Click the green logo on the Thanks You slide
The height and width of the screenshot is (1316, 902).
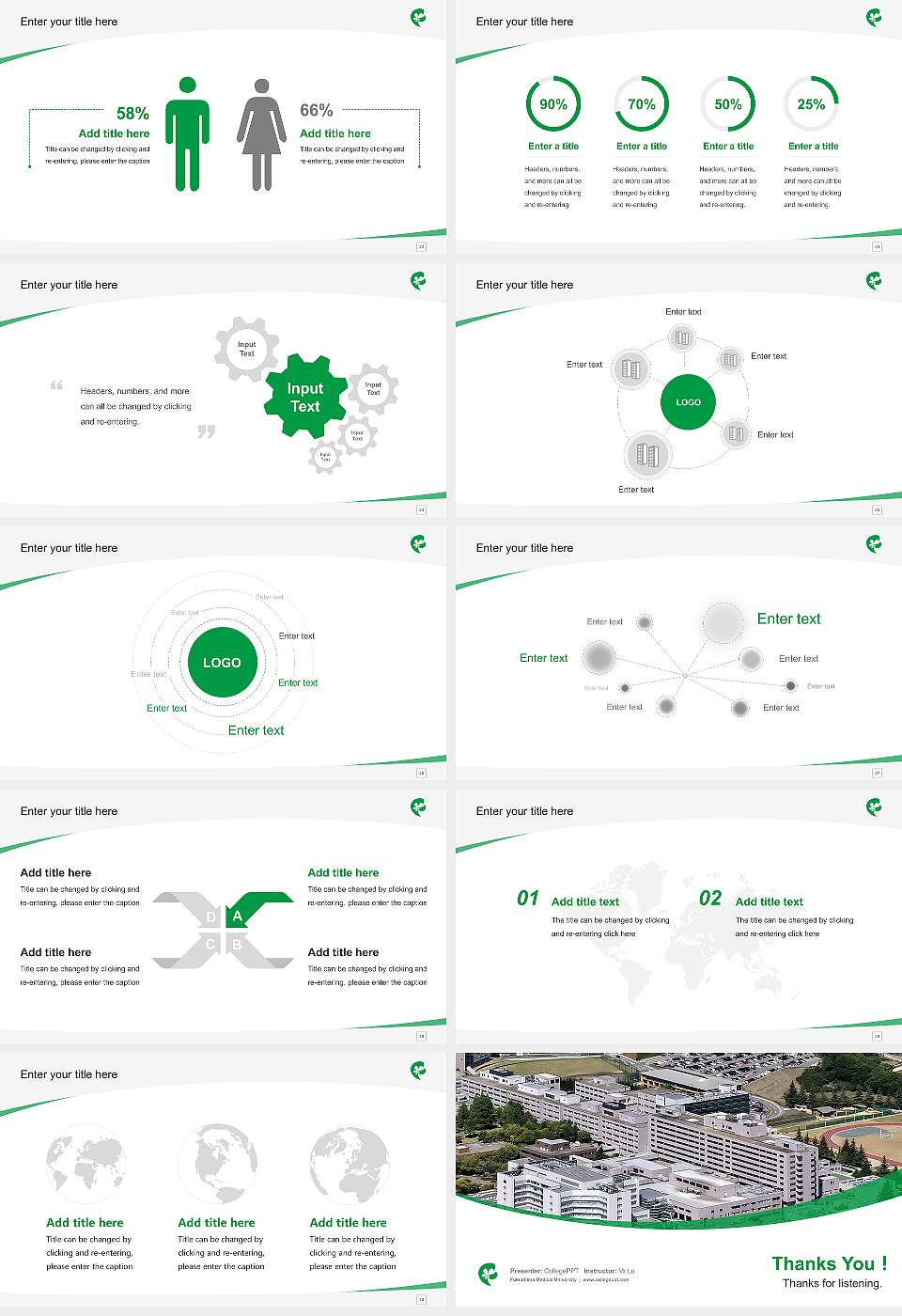[489, 1274]
